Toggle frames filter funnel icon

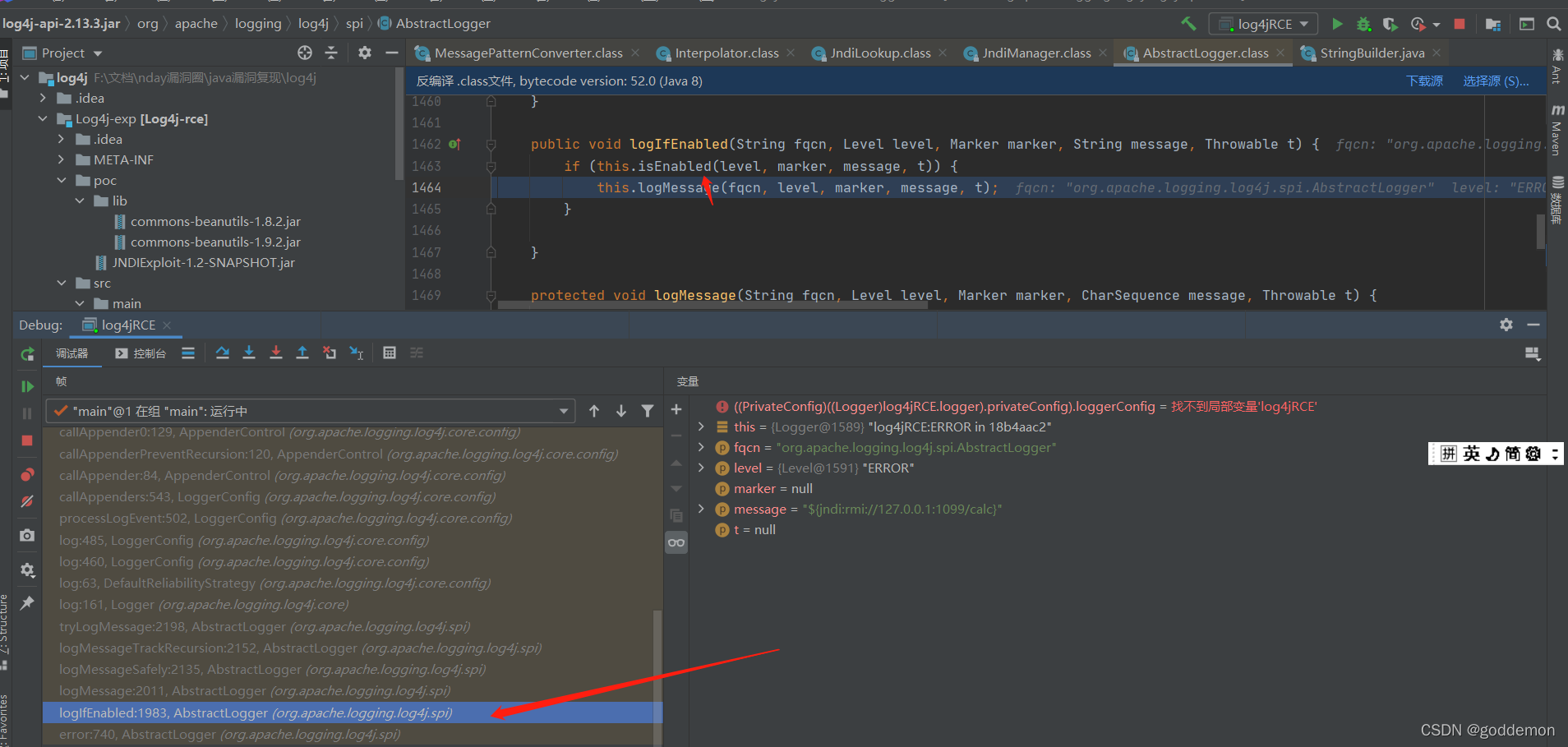pos(648,411)
